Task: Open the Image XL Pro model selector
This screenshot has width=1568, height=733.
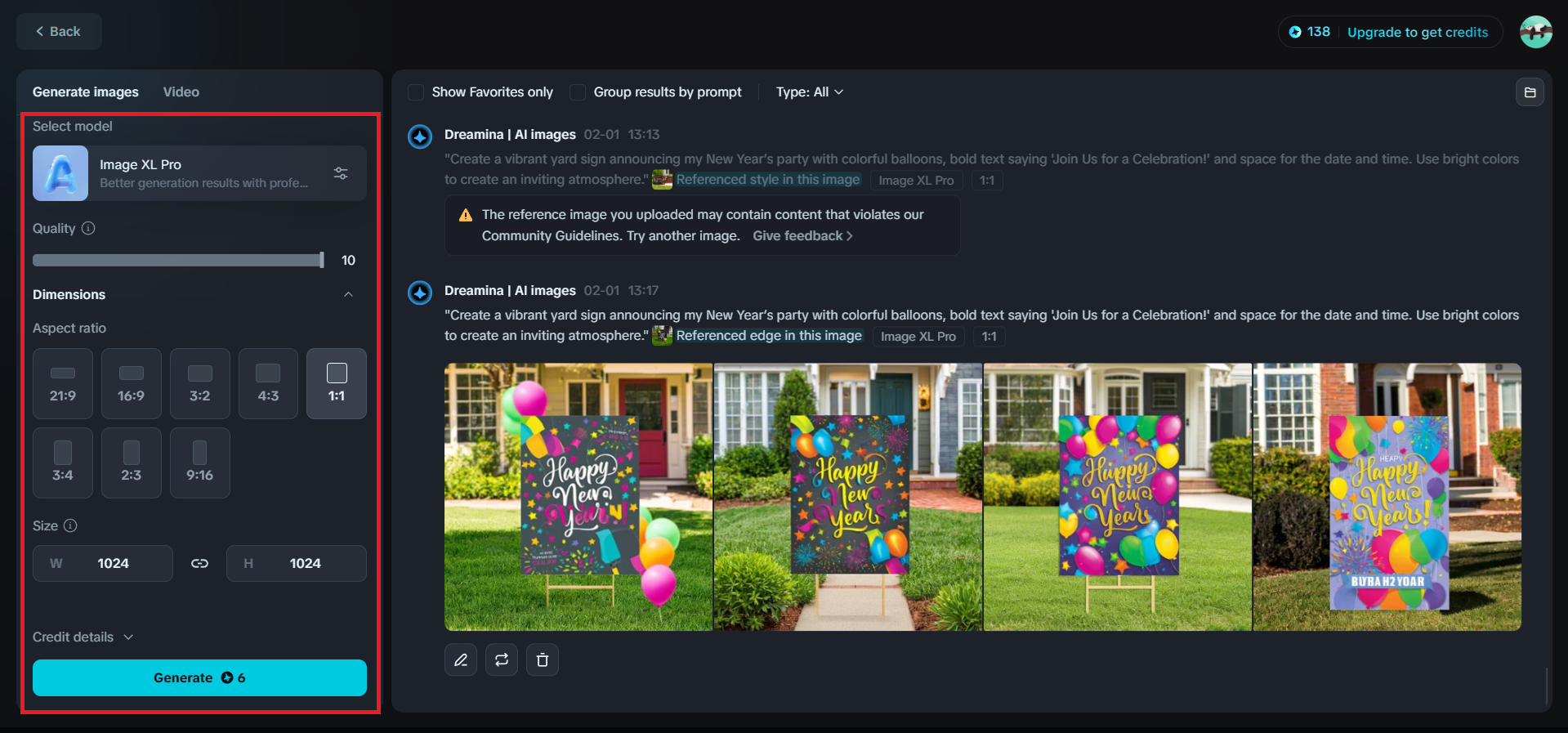Action: [x=199, y=173]
